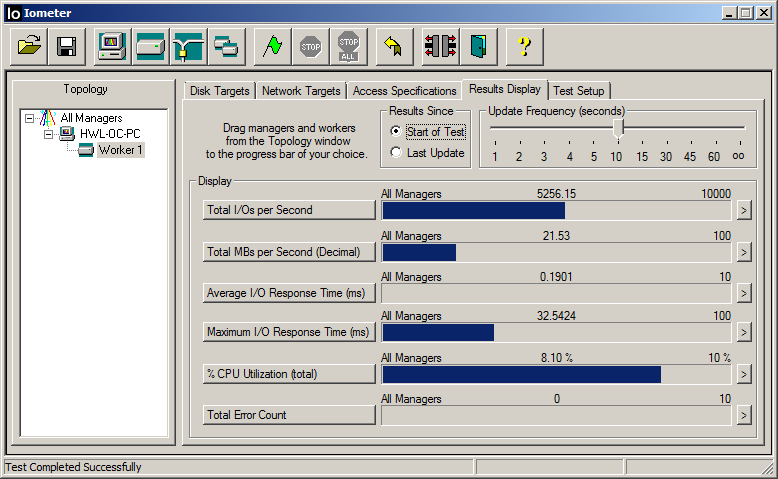Open the arrow beside % CPU Utilization

pyautogui.click(x=743, y=374)
